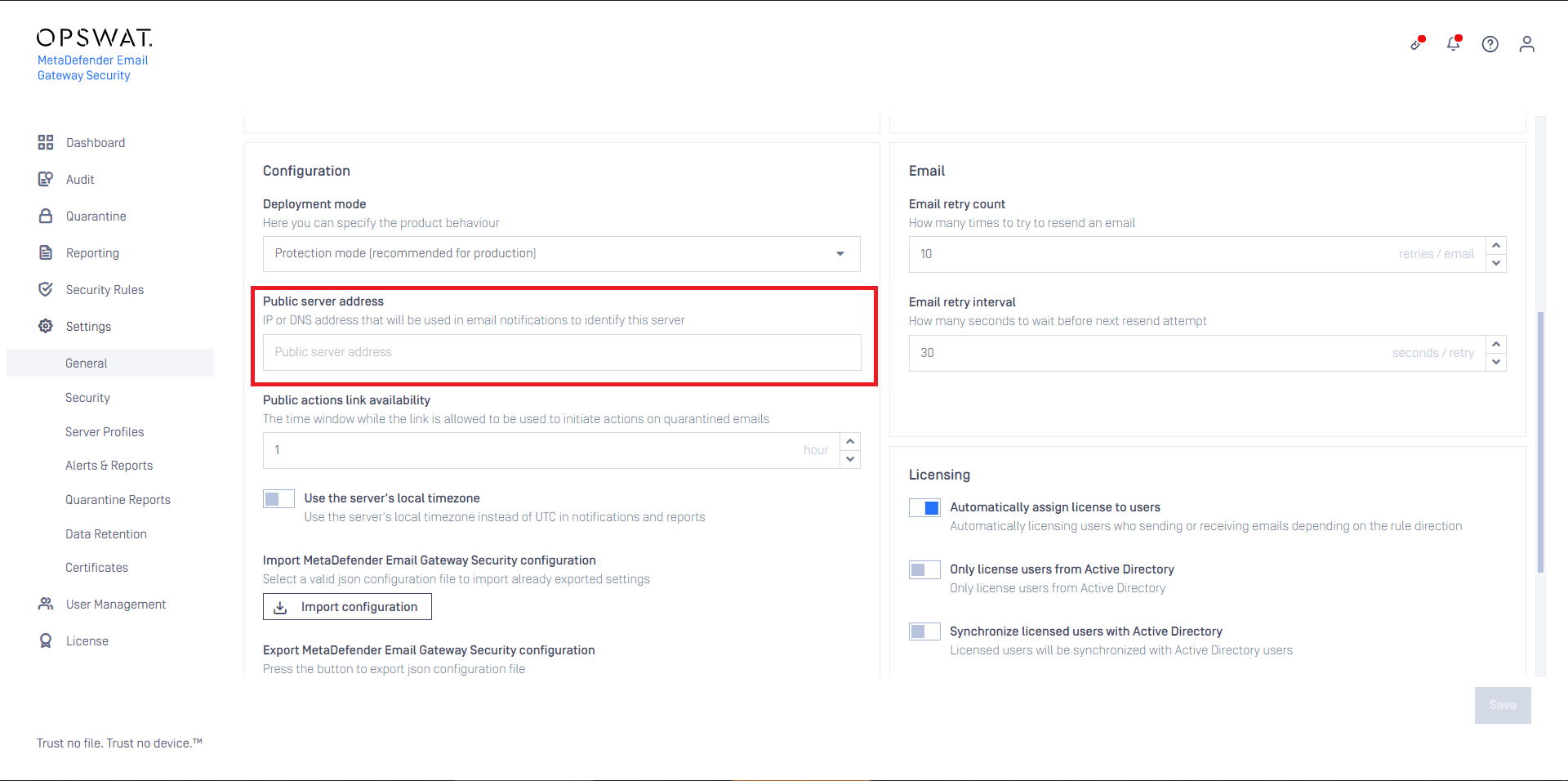Viewport: 1568px width, 781px height.
Task: Open Security Rules page
Action: 105,289
